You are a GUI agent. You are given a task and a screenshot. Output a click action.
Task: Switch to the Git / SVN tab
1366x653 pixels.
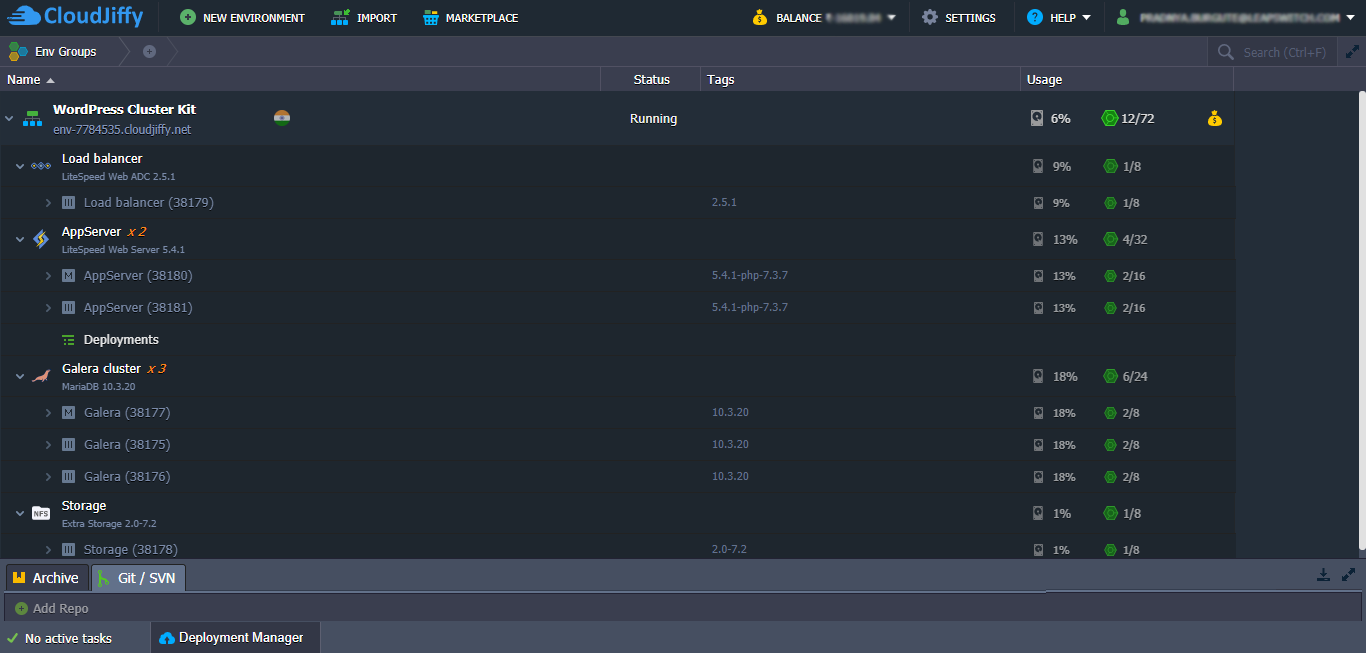[138, 578]
